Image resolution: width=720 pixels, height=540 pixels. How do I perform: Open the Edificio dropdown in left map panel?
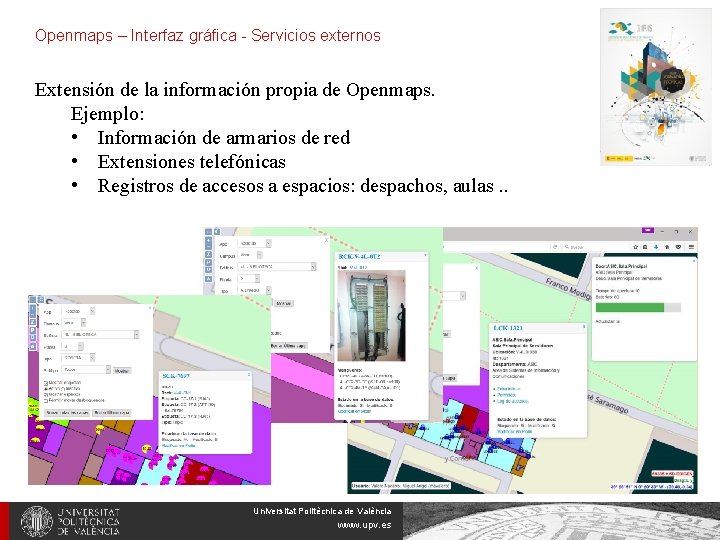100,334
